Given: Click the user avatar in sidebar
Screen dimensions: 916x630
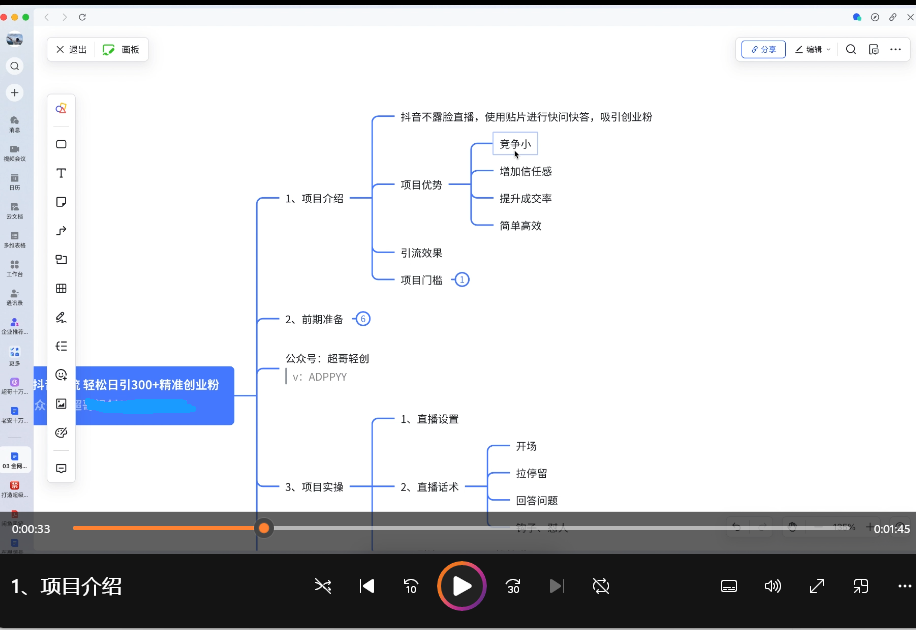Looking at the screenshot, I should point(15,39).
